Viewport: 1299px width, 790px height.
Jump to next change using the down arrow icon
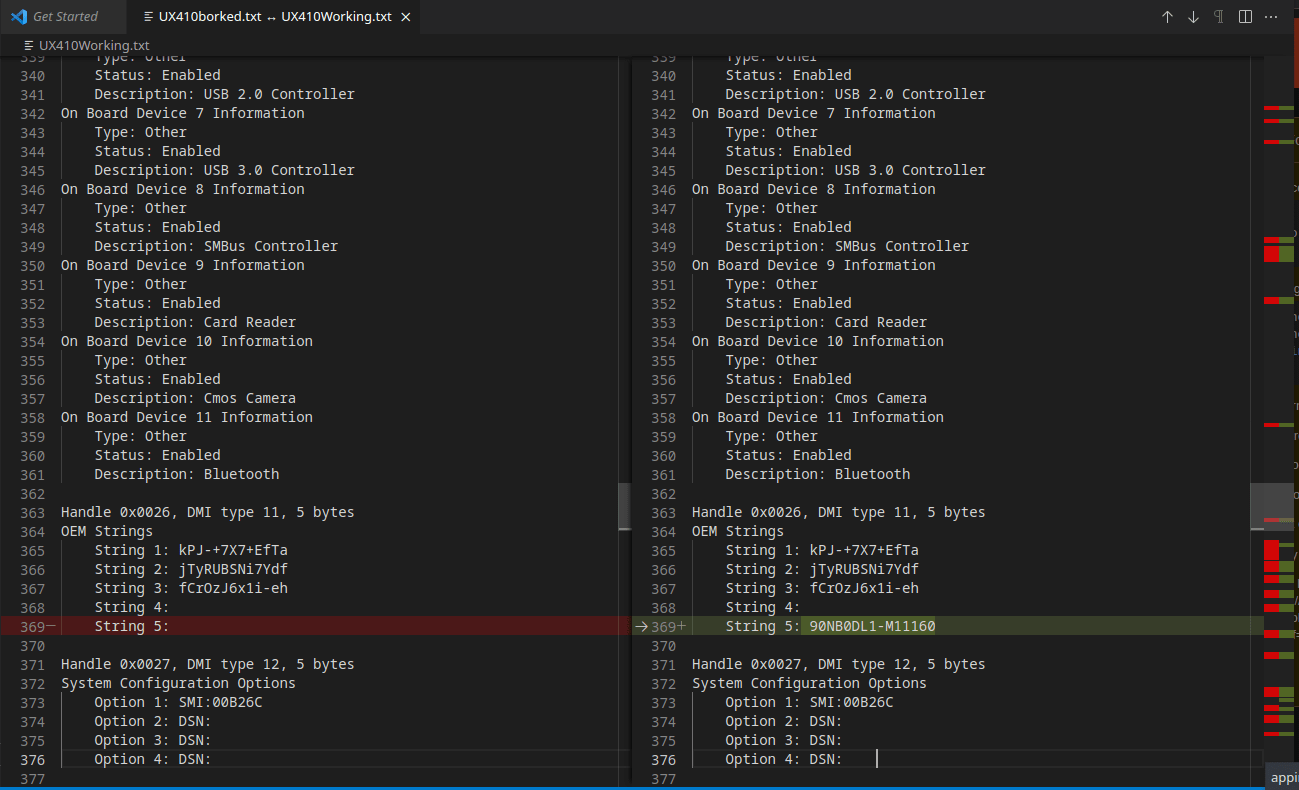pos(1191,16)
